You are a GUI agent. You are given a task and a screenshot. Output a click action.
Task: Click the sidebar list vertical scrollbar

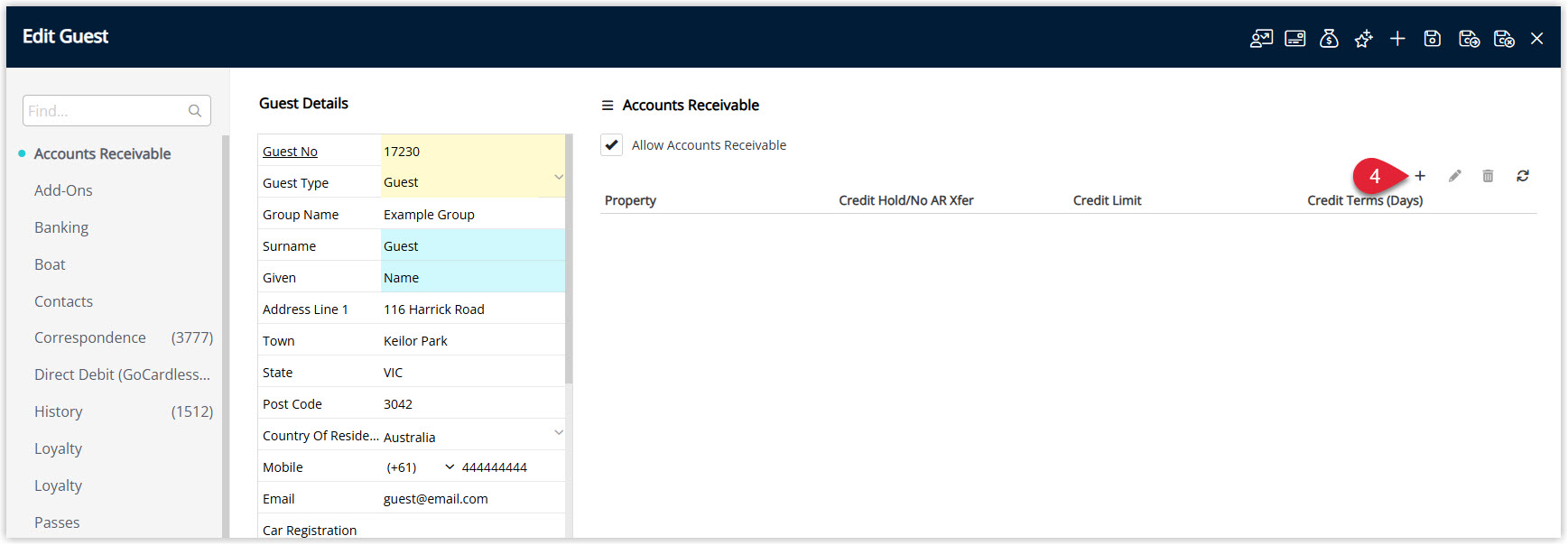click(226, 336)
